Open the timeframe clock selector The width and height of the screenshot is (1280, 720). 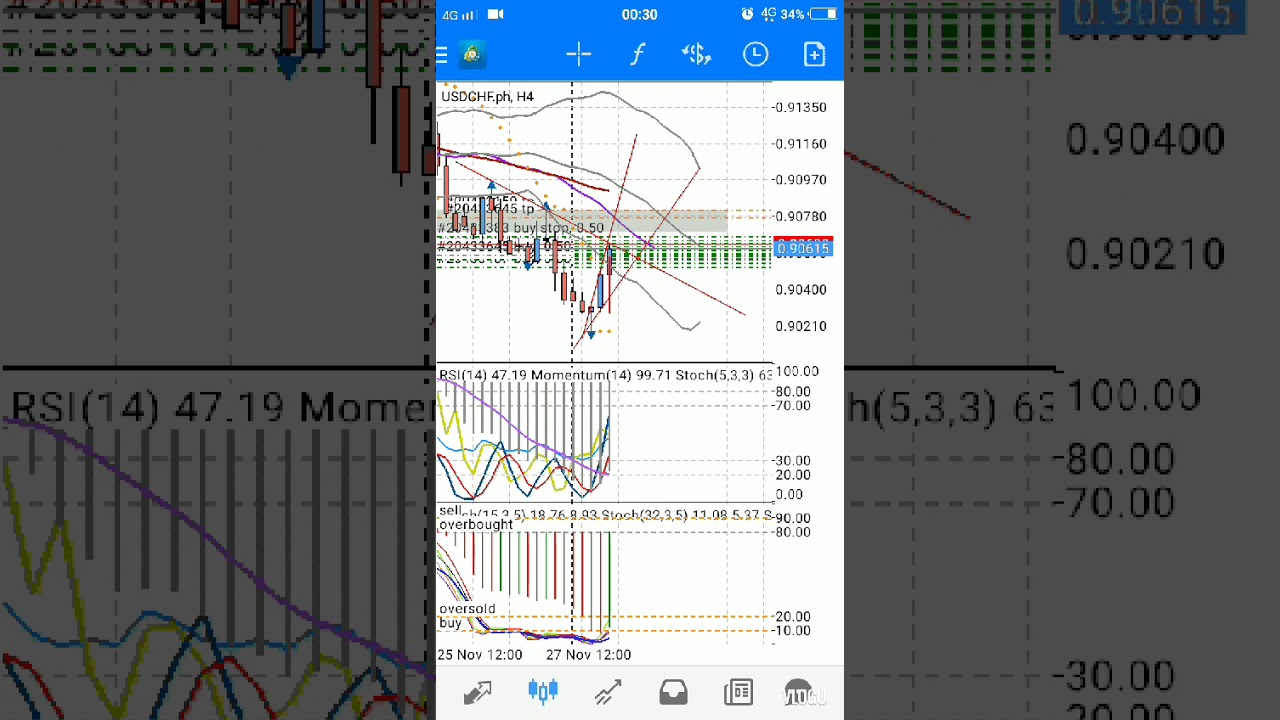point(755,54)
